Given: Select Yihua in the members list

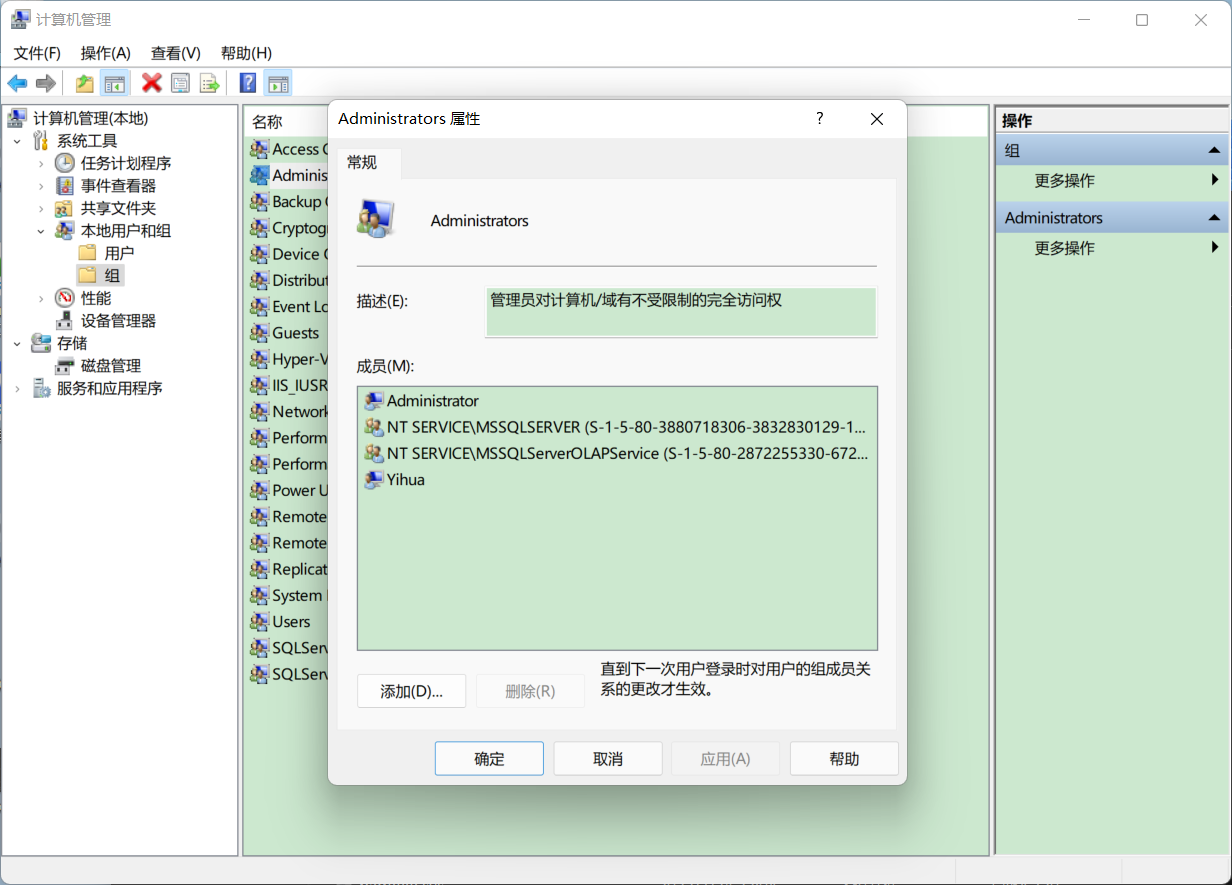Looking at the screenshot, I should click(406, 480).
